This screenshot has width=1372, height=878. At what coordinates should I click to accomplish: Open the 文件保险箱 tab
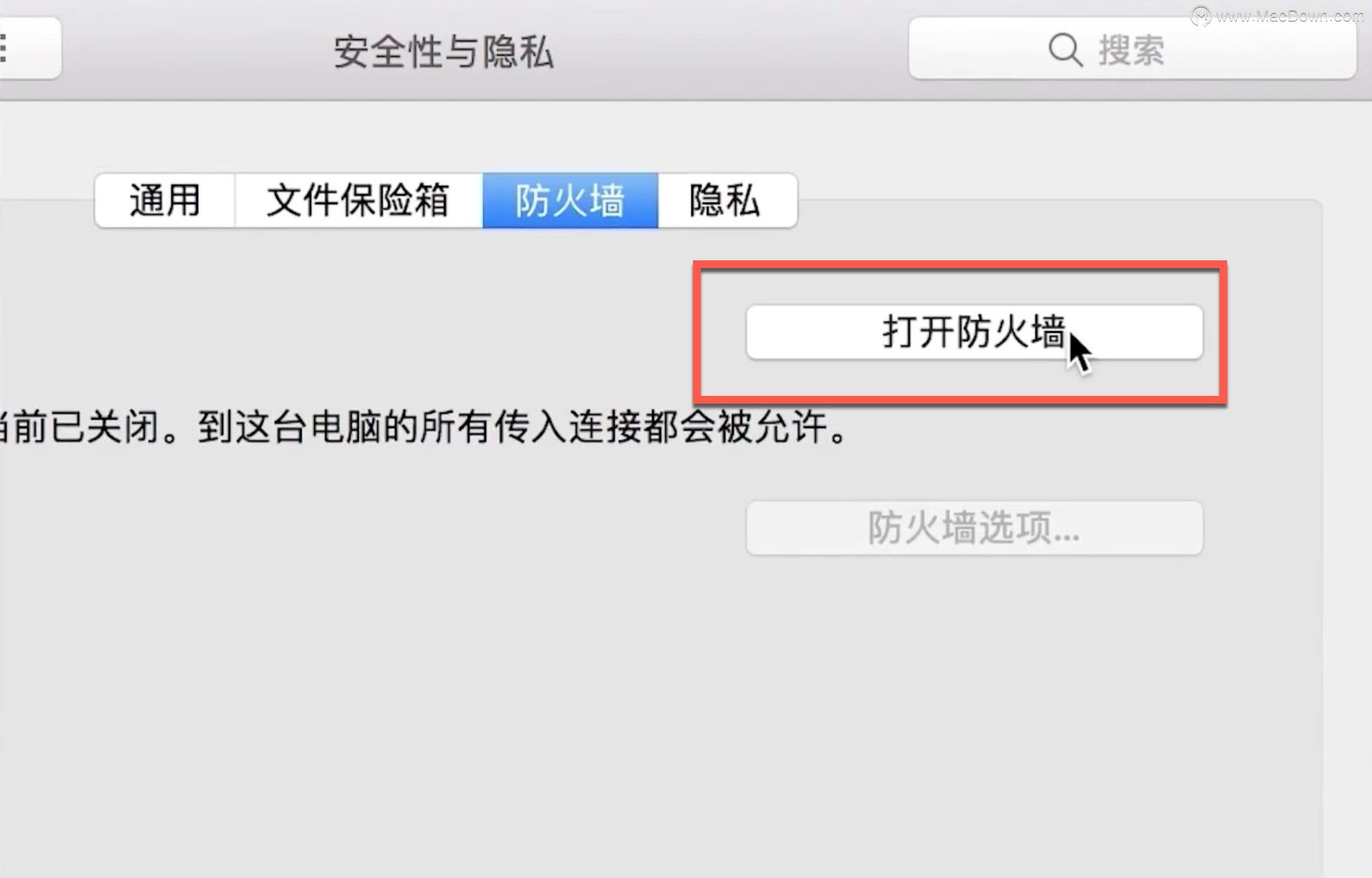tap(358, 200)
